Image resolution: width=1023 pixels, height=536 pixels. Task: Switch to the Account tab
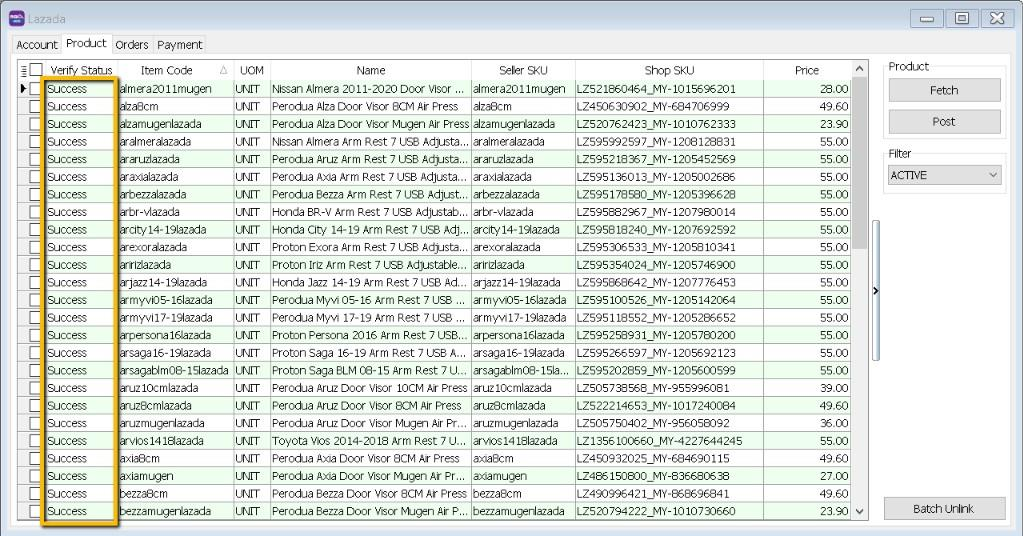(x=37, y=45)
